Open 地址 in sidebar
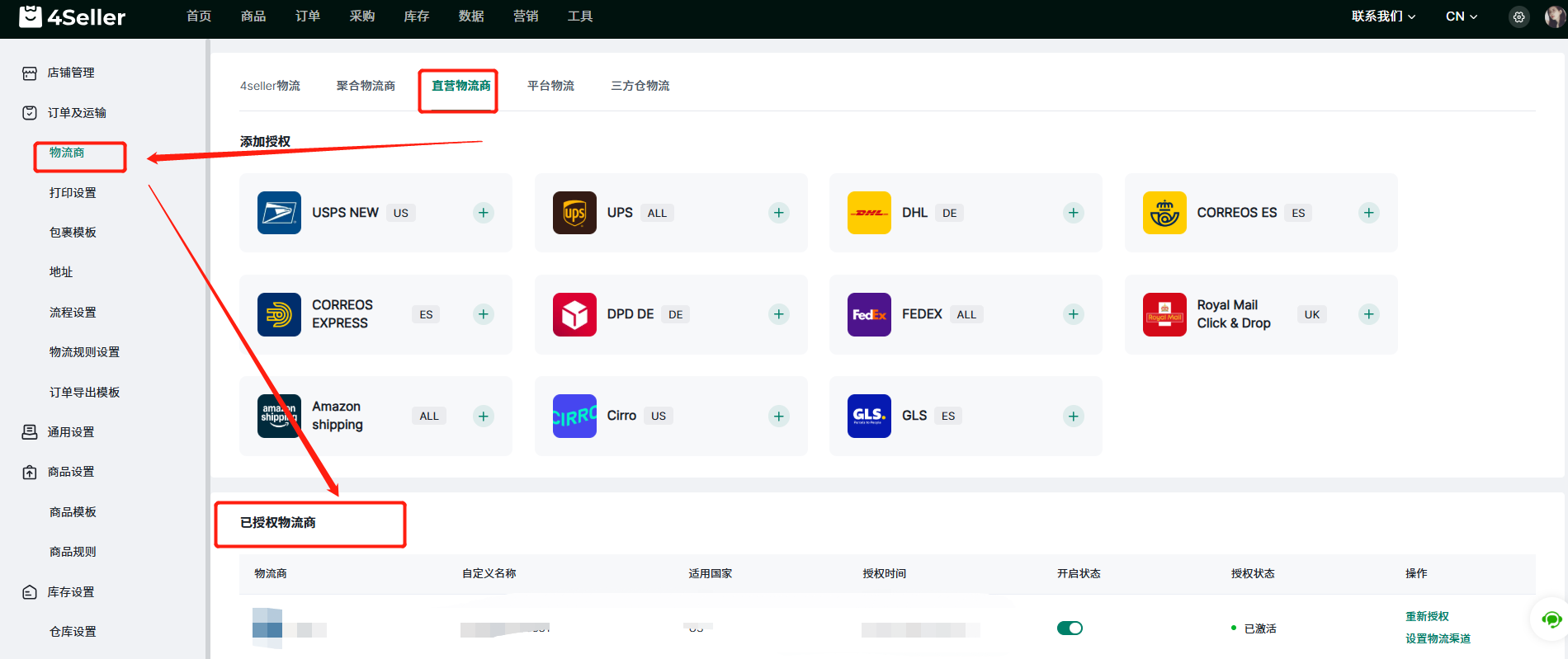The image size is (1568, 659). [61, 272]
